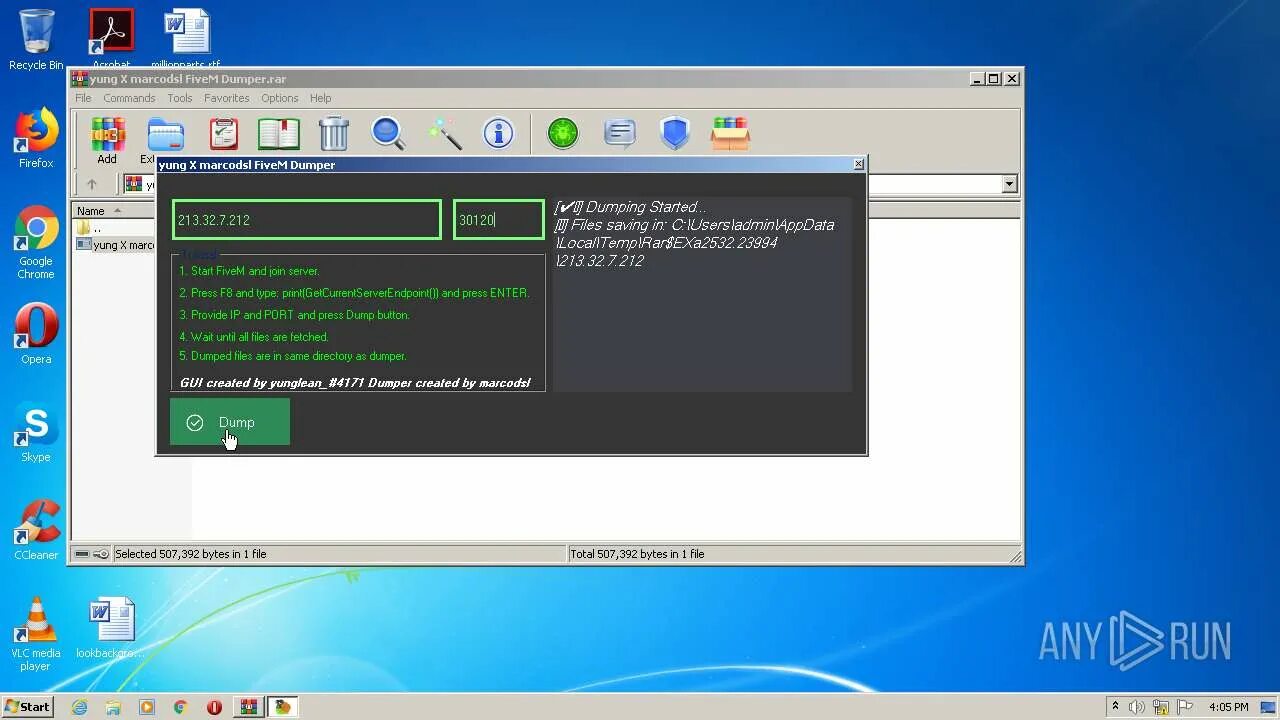Click the SFX box toolbar icon

(x=730, y=133)
